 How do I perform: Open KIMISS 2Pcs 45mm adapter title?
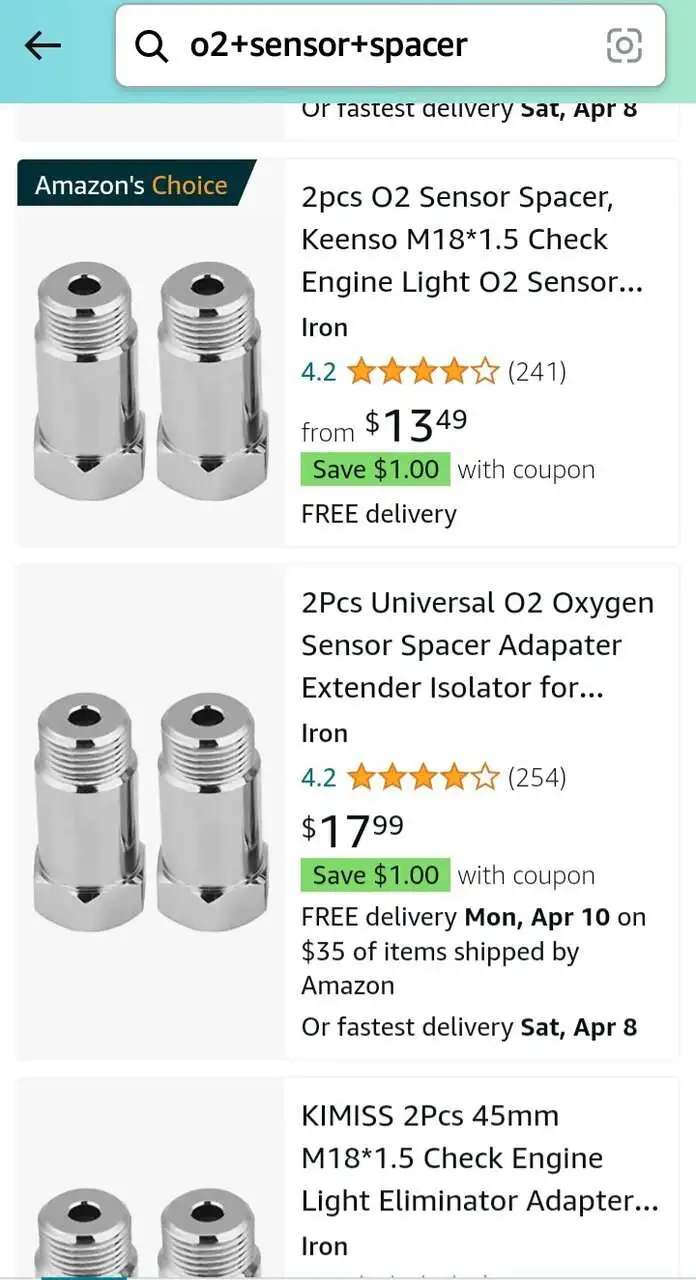[x=479, y=1158]
